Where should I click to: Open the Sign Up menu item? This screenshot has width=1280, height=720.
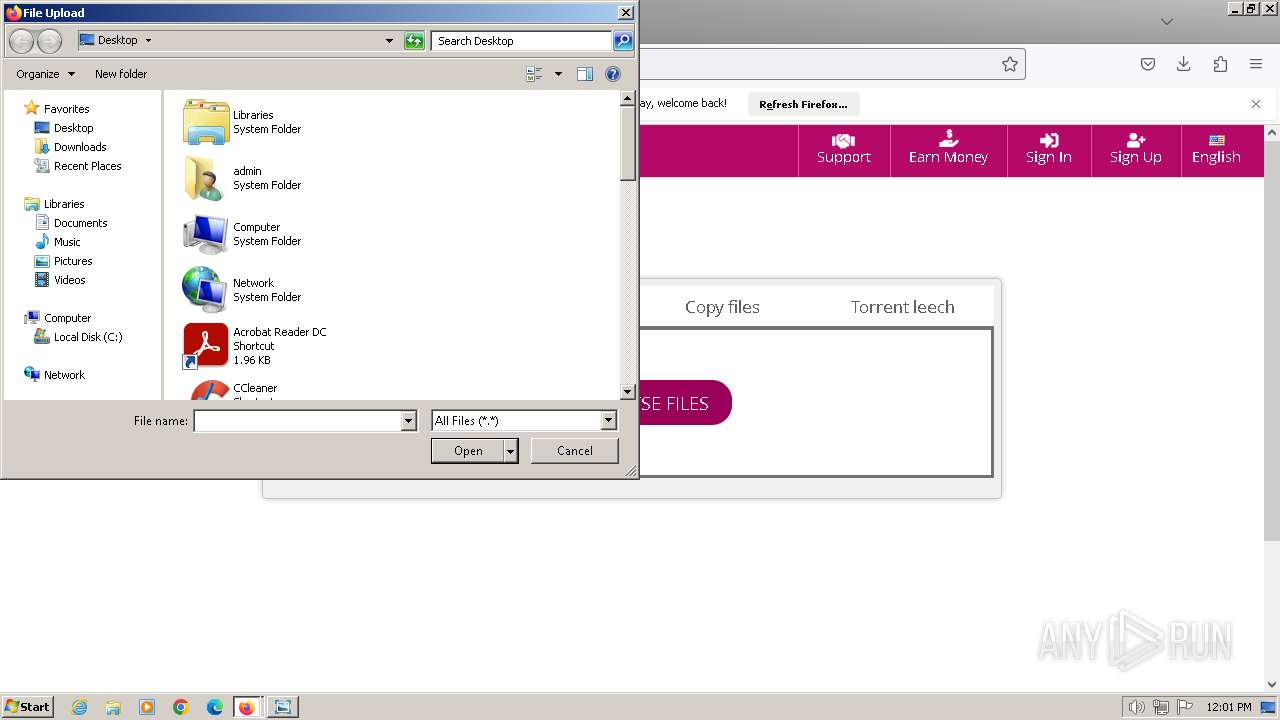(1136, 149)
